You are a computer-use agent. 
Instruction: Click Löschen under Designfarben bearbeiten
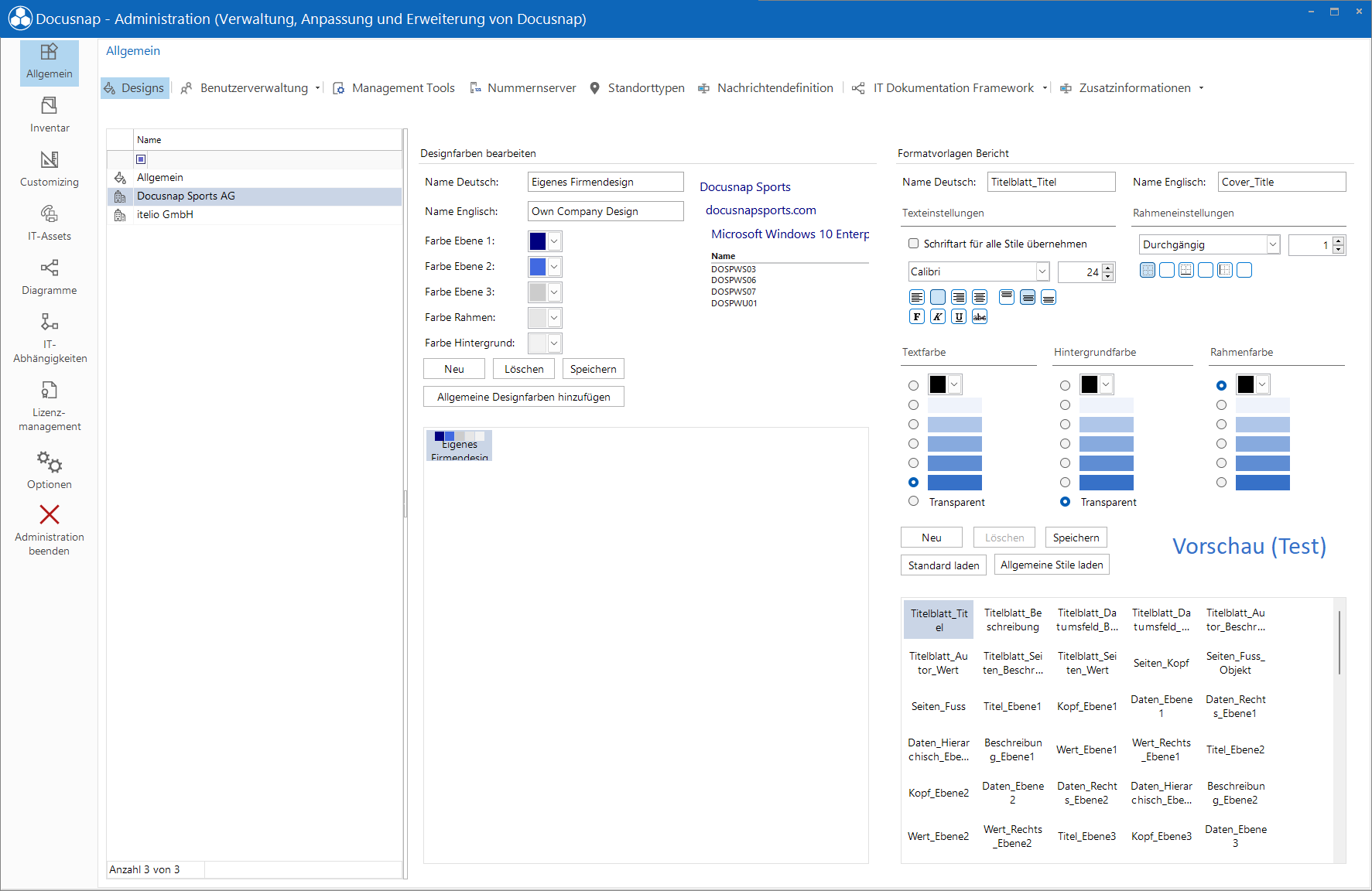tap(524, 369)
